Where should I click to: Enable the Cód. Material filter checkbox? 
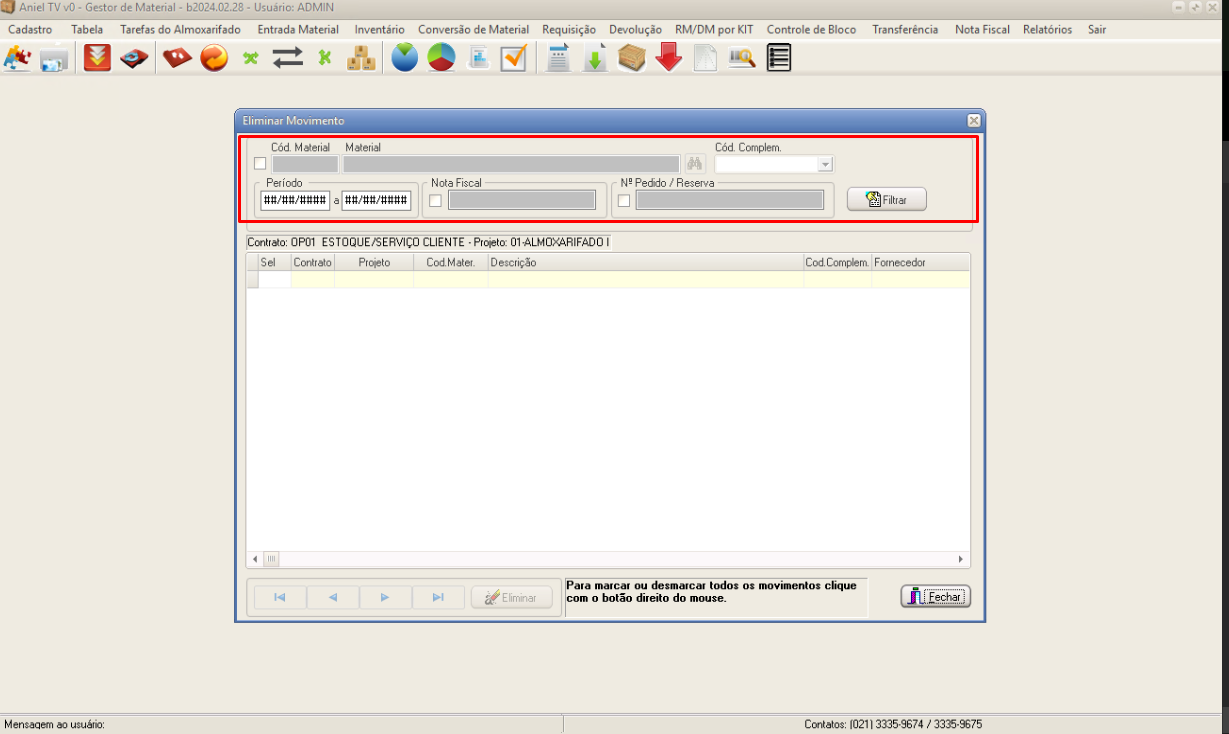click(x=261, y=164)
